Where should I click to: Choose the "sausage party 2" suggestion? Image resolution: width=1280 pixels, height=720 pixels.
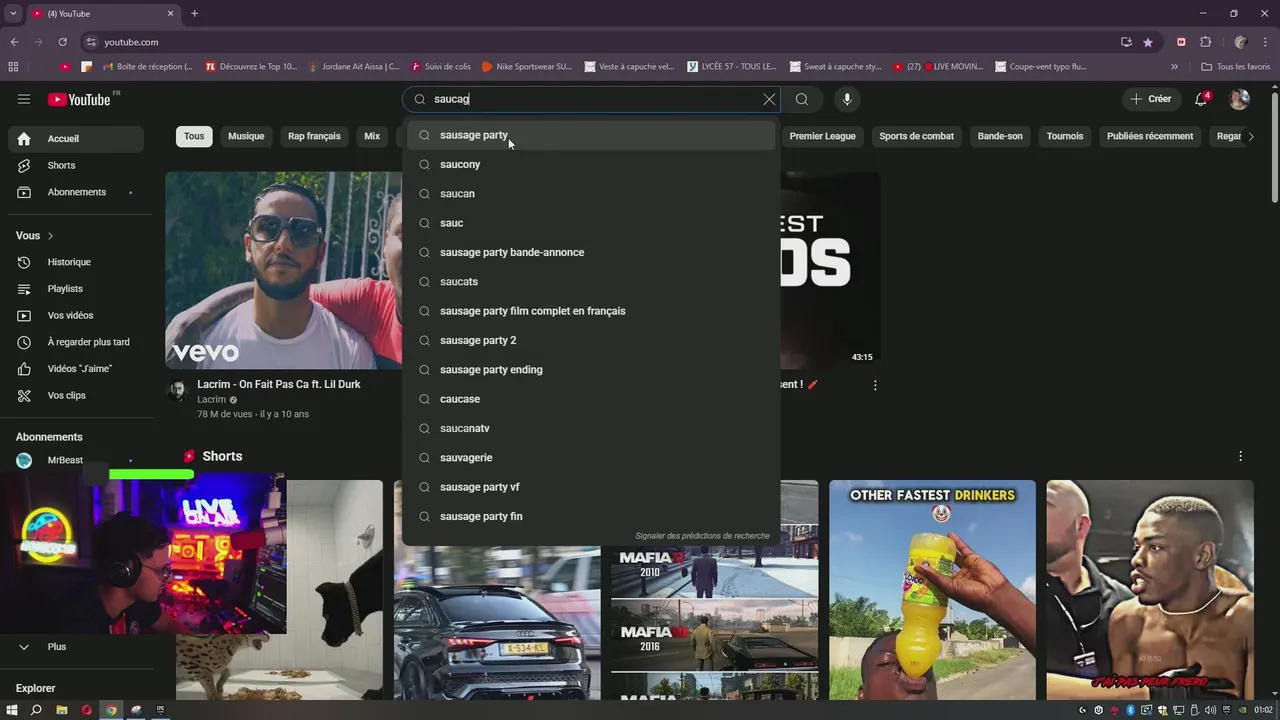[591, 340]
